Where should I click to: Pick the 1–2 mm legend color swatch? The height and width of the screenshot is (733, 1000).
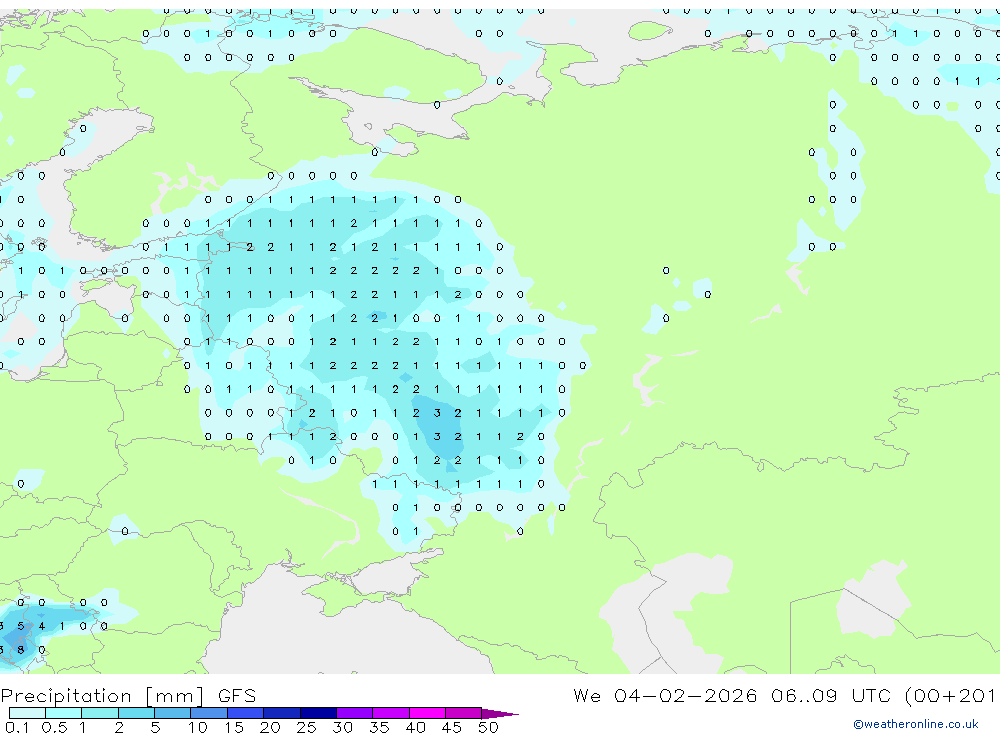point(99,713)
